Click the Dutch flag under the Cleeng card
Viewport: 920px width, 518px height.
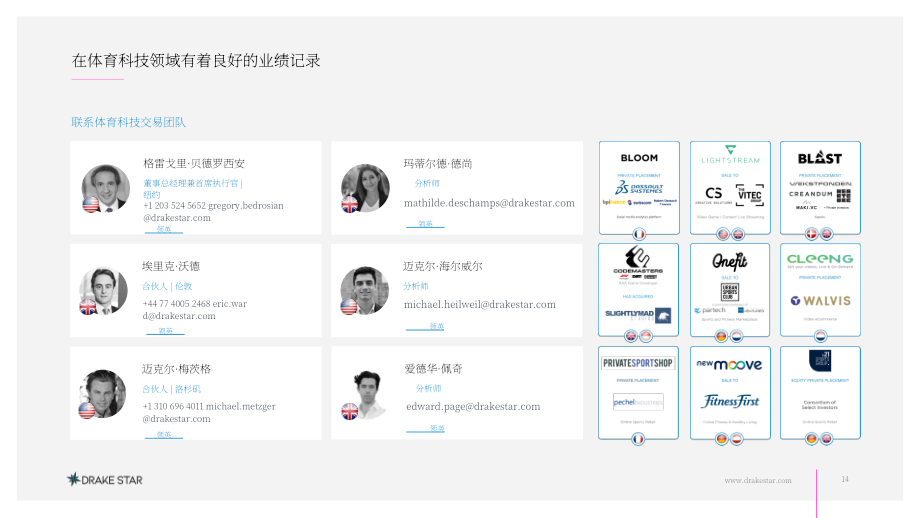pos(820,336)
